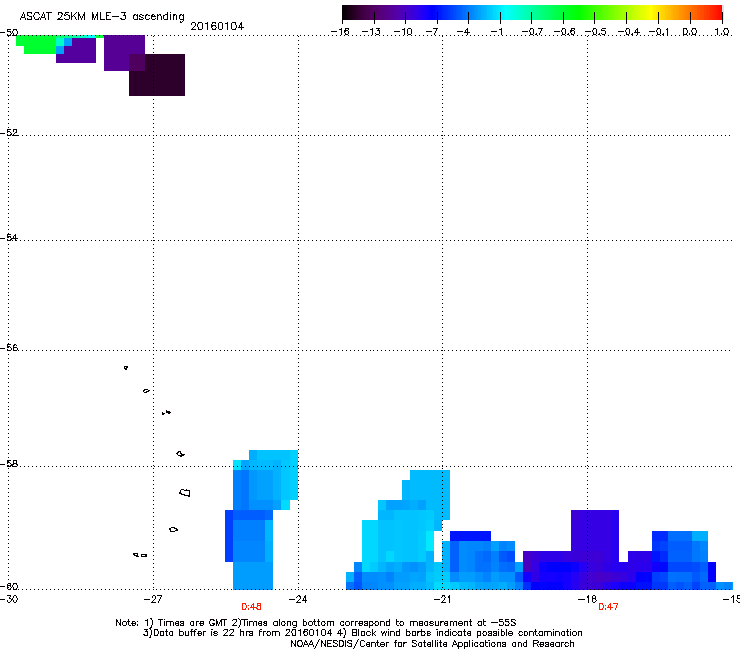Click the colorbar label '-1'

(497, 32)
